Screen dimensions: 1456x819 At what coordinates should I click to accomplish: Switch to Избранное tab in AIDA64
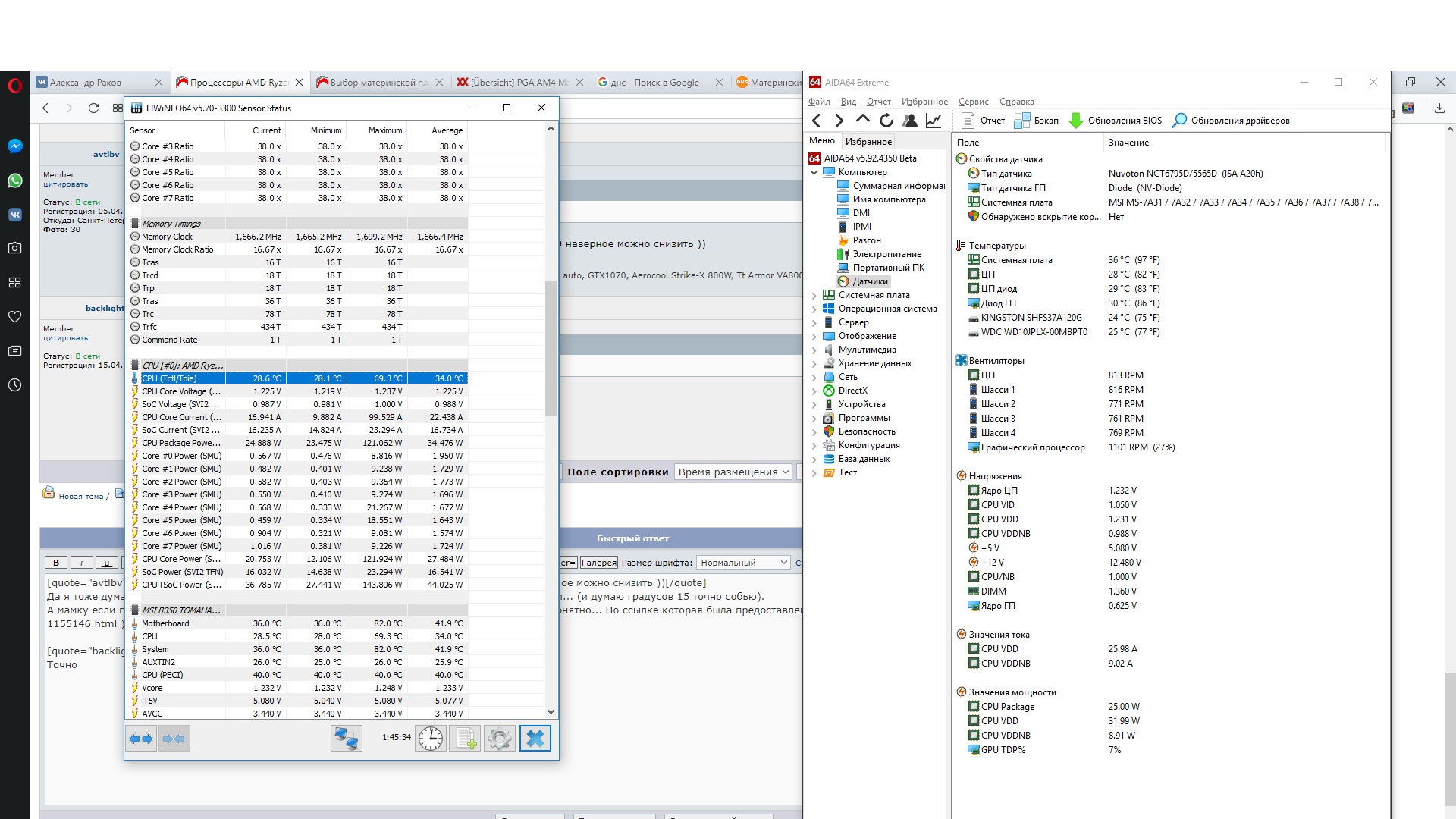pyautogui.click(x=868, y=142)
